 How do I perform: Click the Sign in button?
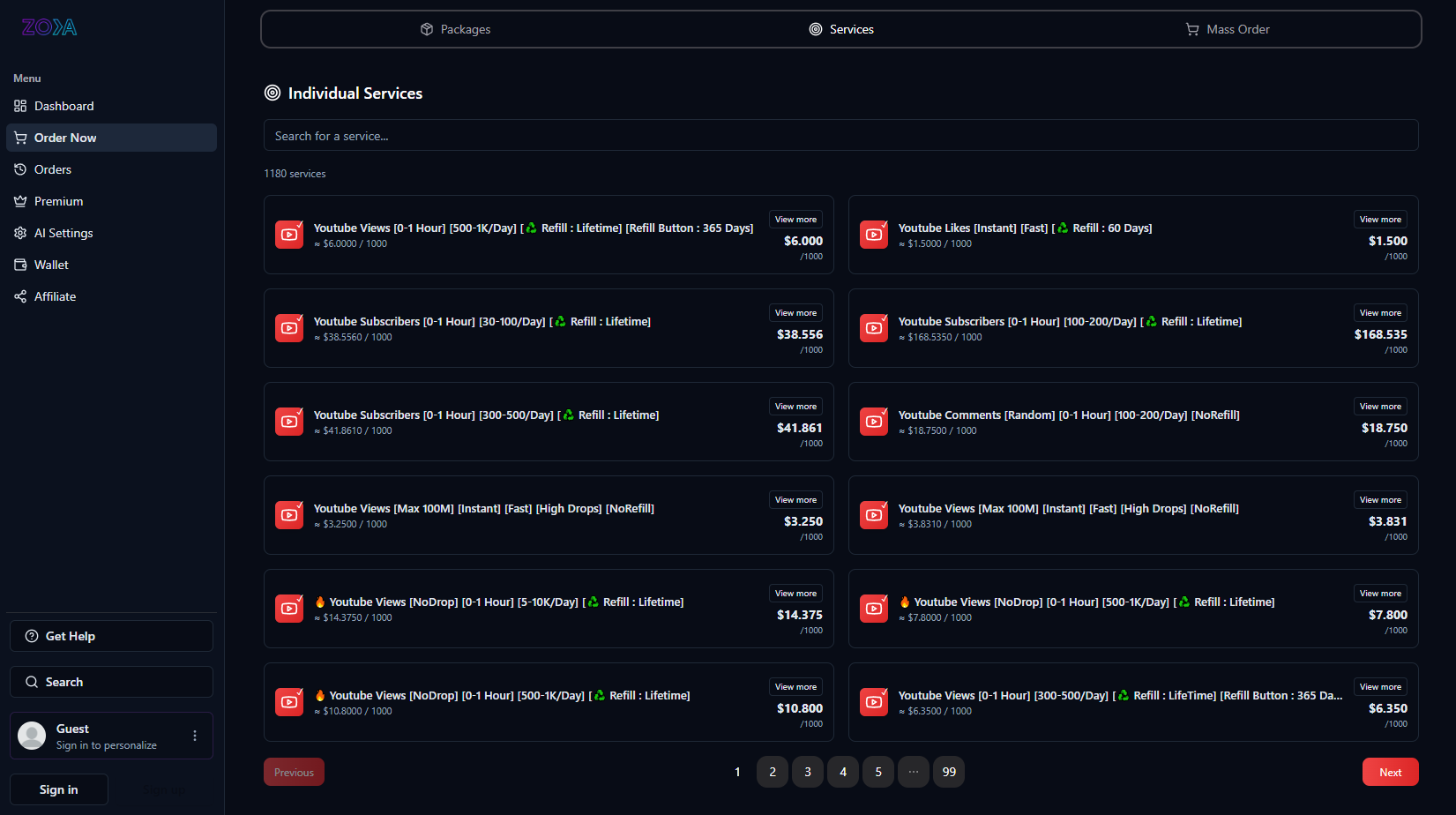59,789
